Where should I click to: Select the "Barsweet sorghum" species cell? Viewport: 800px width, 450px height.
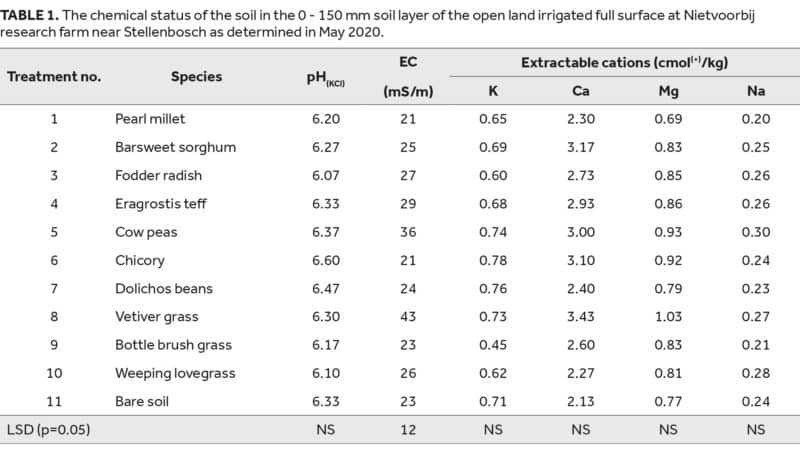pos(175,147)
